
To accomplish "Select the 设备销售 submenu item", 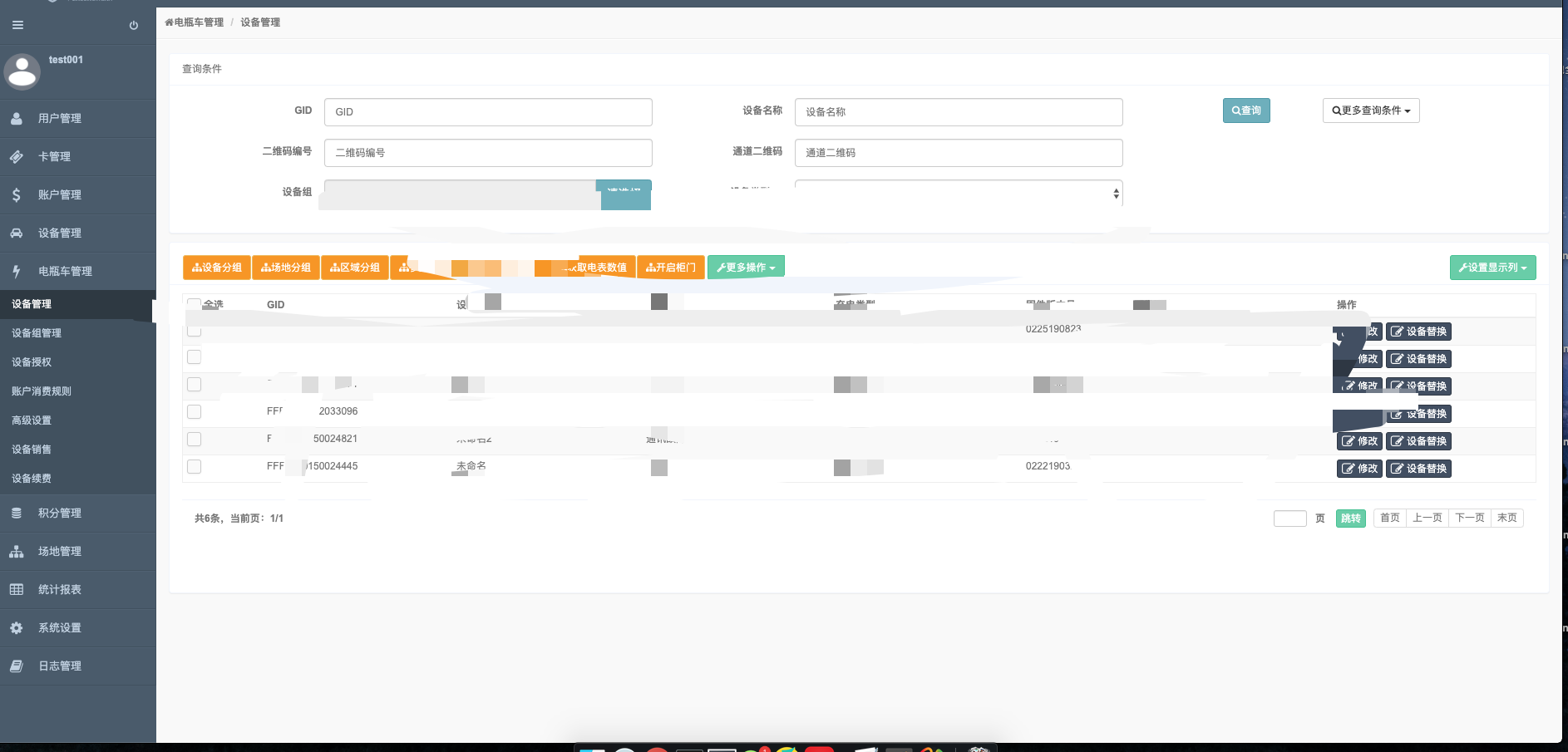I will click(78, 450).
